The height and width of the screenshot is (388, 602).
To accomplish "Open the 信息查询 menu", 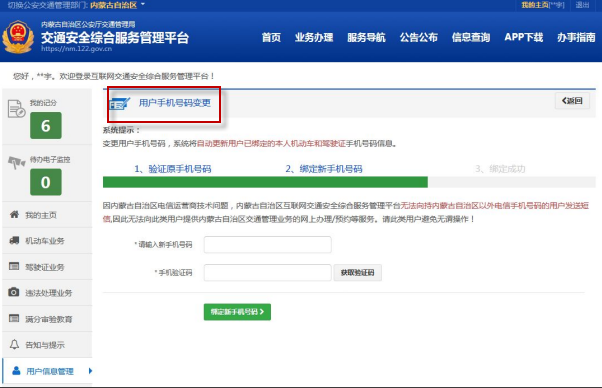I will [x=471, y=37].
